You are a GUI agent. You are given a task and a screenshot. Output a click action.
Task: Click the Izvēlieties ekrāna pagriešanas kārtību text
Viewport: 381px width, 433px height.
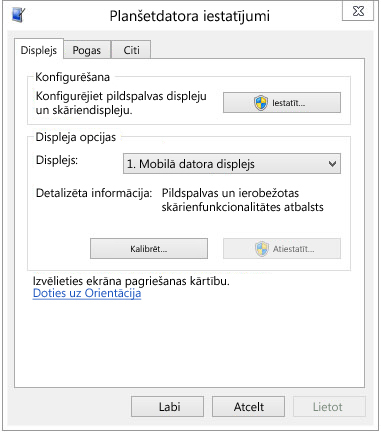[131, 281]
